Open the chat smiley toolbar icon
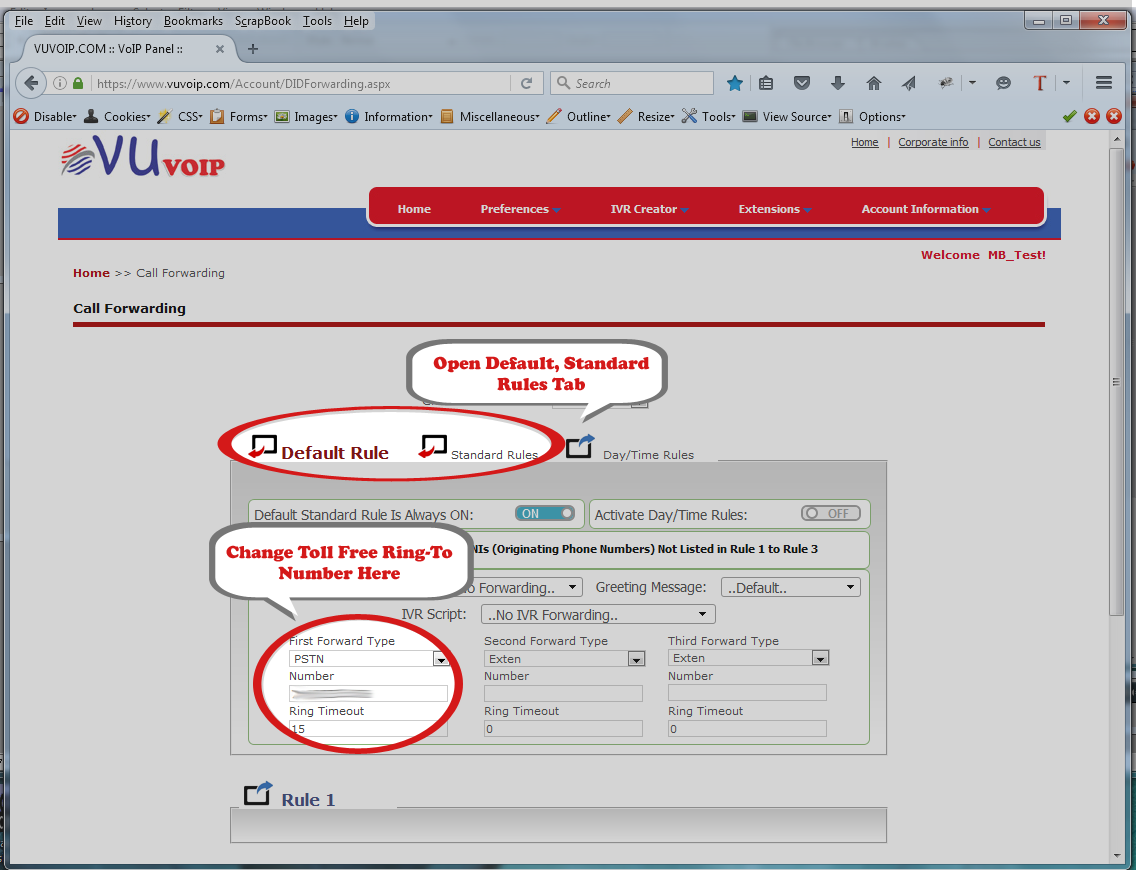1136x870 pixels. (1003, 83)
